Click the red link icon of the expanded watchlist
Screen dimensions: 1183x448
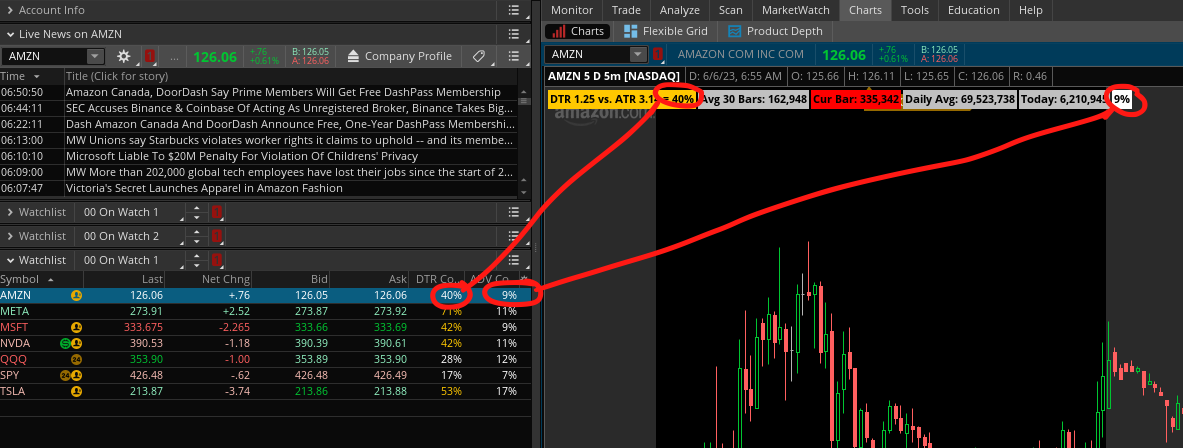(x=217, y=260)
